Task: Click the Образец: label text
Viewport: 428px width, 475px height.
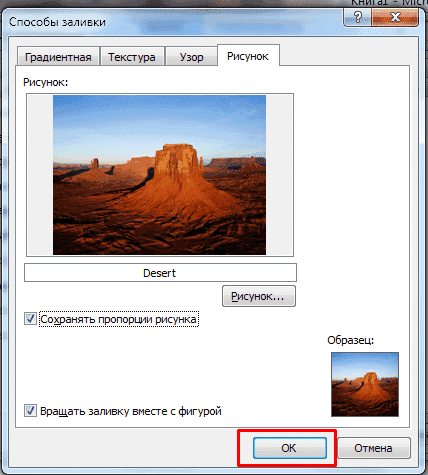Action: point(351,340)
